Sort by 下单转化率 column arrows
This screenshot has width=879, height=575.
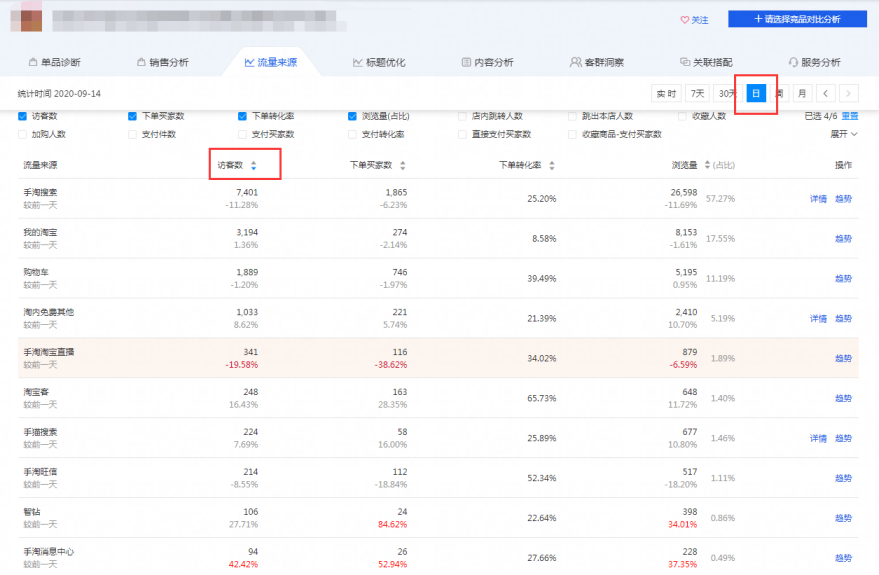(552, 165)
